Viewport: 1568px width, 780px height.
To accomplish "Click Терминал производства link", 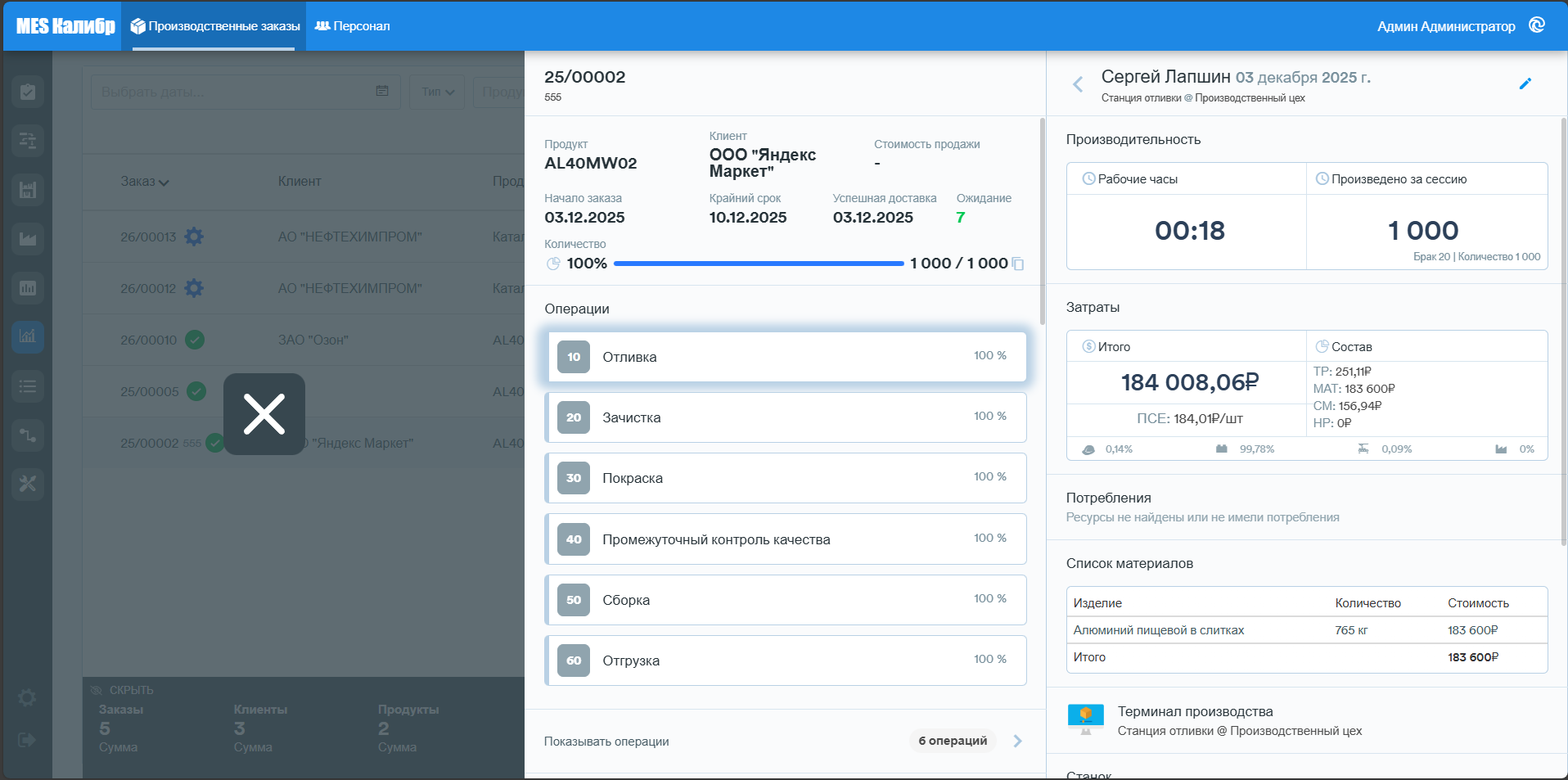I will coord(1196,711).
